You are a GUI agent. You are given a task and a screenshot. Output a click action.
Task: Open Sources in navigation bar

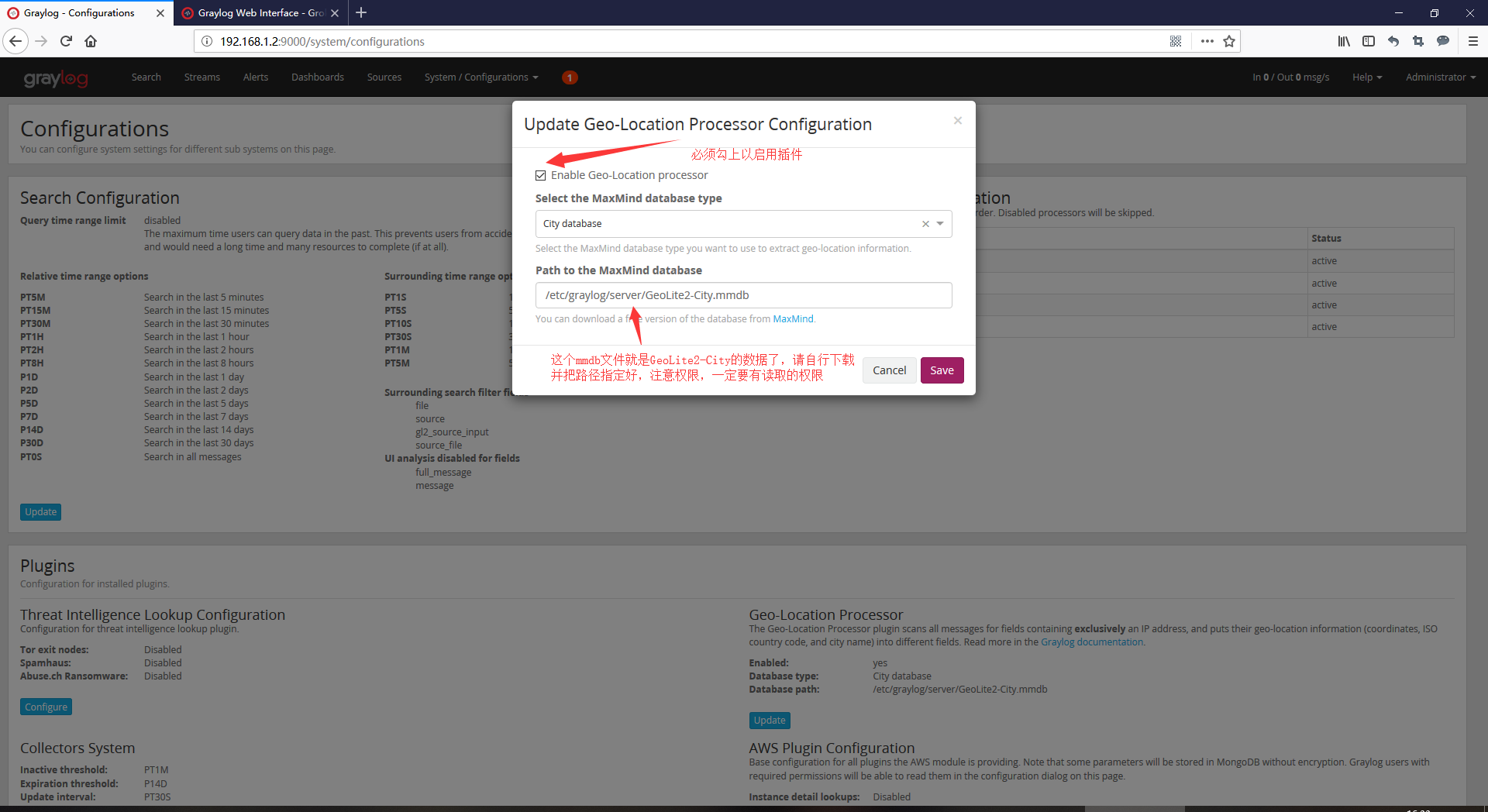(x=384, y=77)
